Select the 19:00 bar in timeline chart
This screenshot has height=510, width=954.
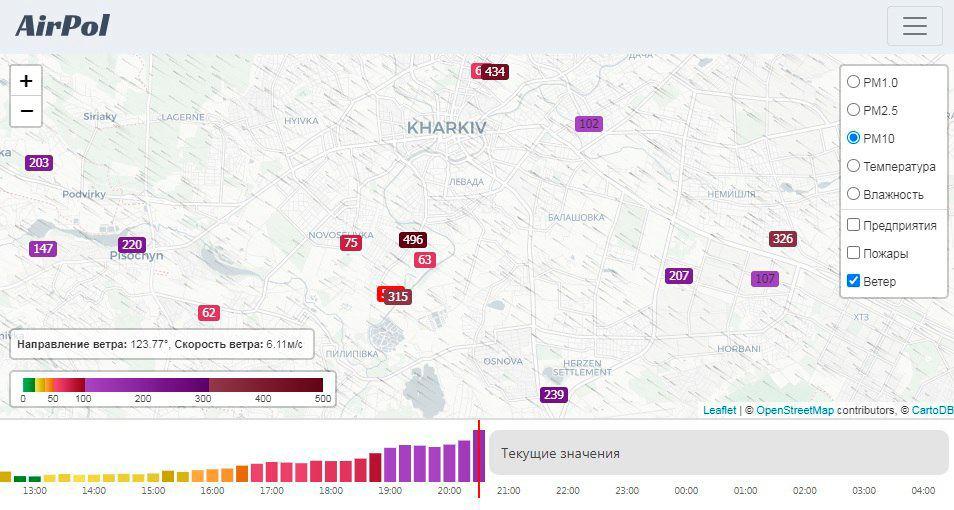[x=390, y=465]
